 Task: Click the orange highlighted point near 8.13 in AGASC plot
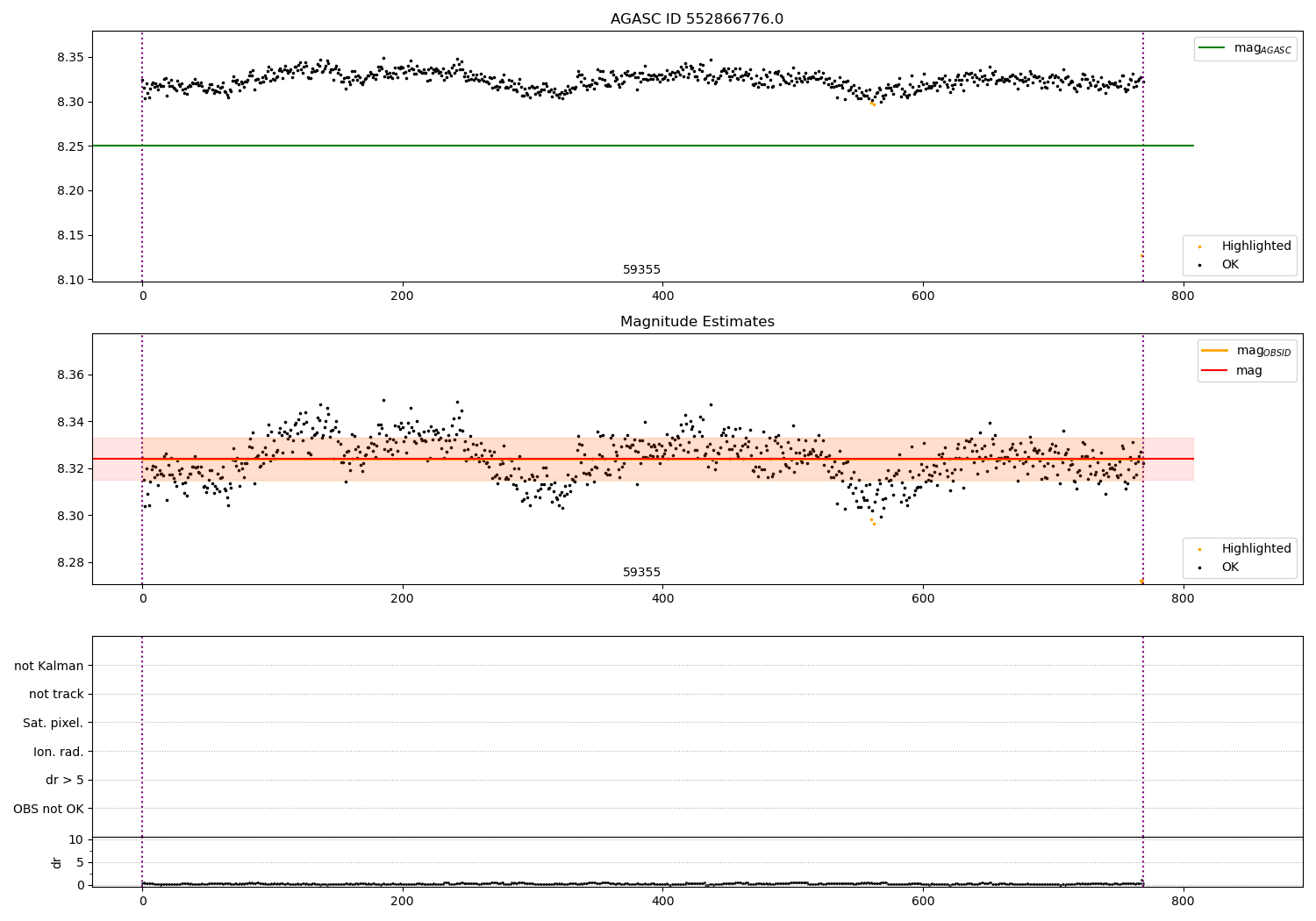click(1141, 255)
